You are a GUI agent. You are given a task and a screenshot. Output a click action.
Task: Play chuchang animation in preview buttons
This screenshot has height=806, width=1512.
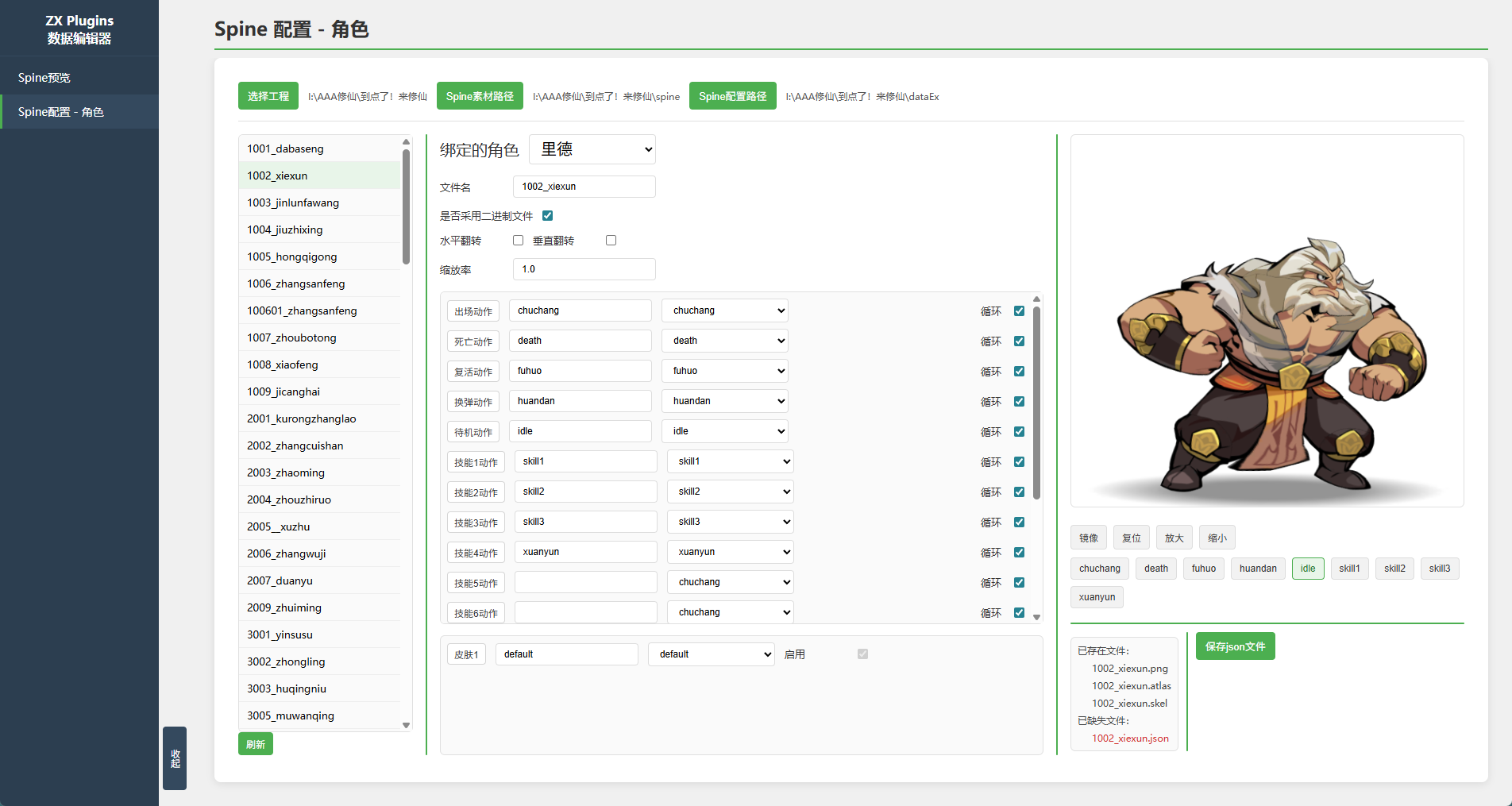click(x=1100, y=569)
